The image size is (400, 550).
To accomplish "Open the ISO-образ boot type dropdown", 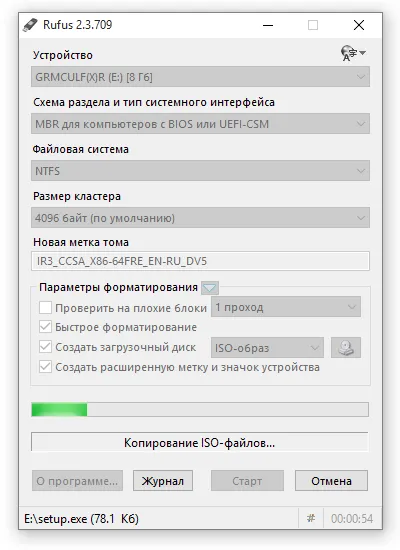I will (x=267, y=348).
